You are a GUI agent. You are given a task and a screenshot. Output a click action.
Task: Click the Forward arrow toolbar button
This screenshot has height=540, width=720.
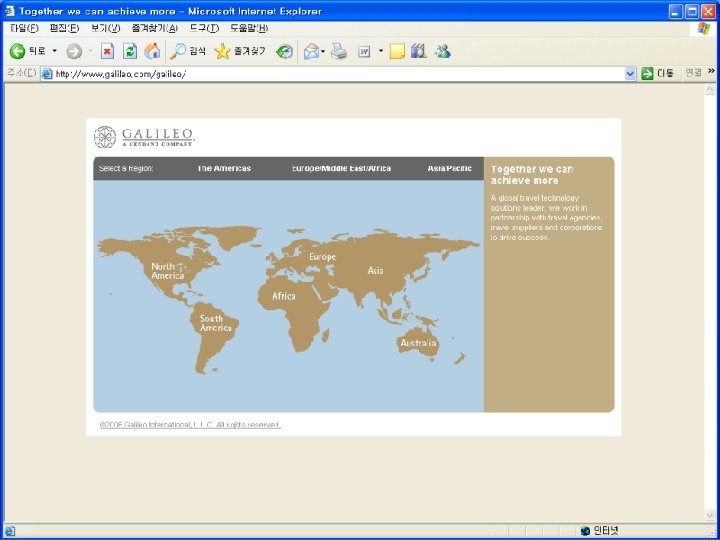pyautogui.click(x=74, y=51)
